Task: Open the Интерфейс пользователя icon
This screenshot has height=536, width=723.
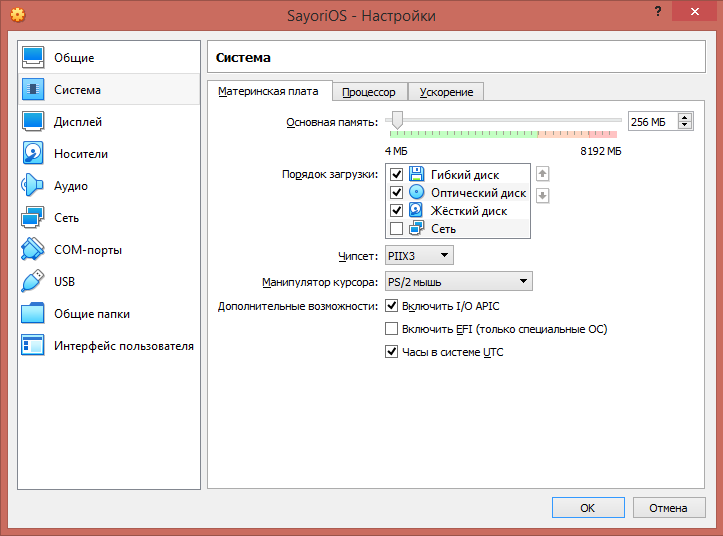Action: tap(34, 346)
